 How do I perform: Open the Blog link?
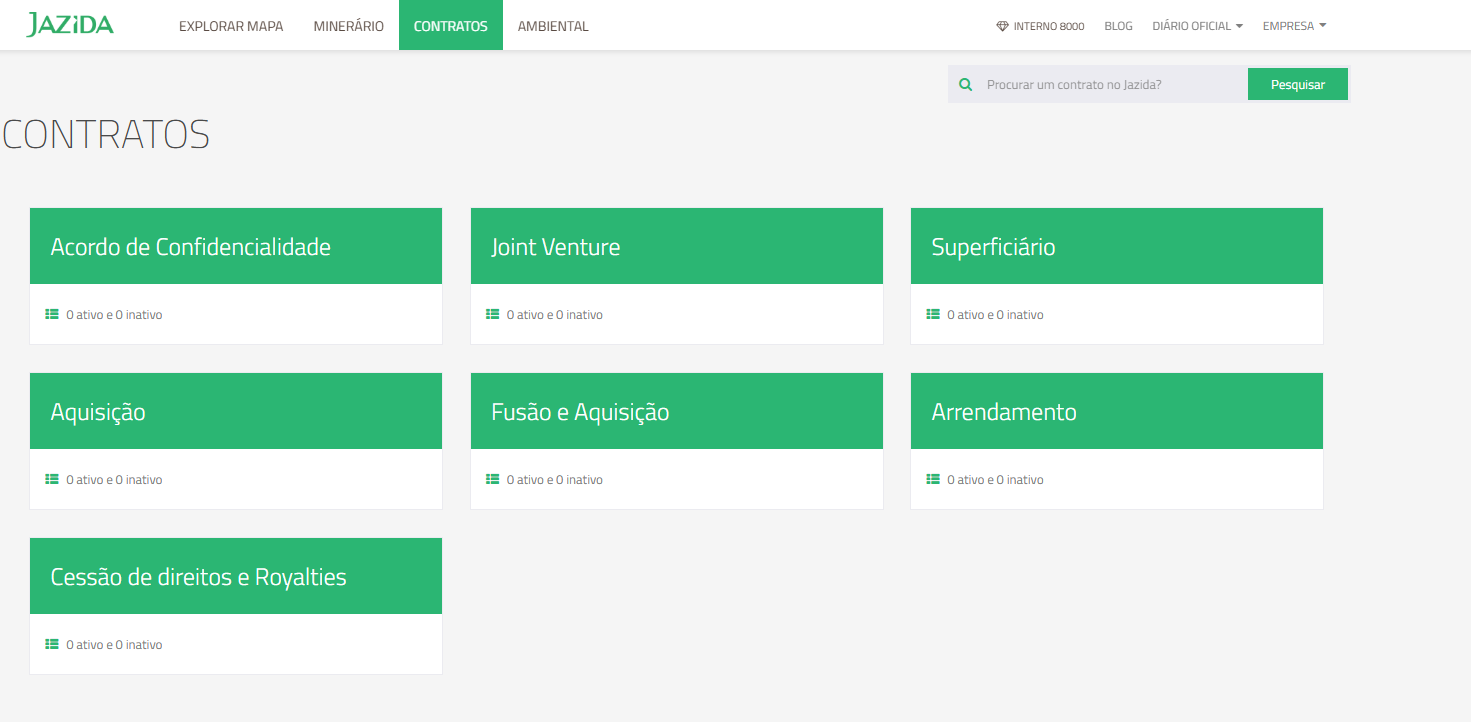(x=1118, y=26)
